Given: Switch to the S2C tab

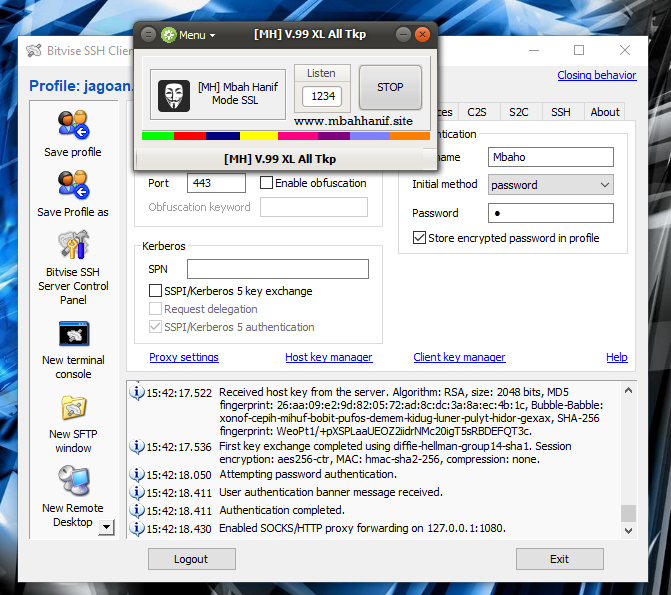Looking at the screenshot, I should point(519,112).
